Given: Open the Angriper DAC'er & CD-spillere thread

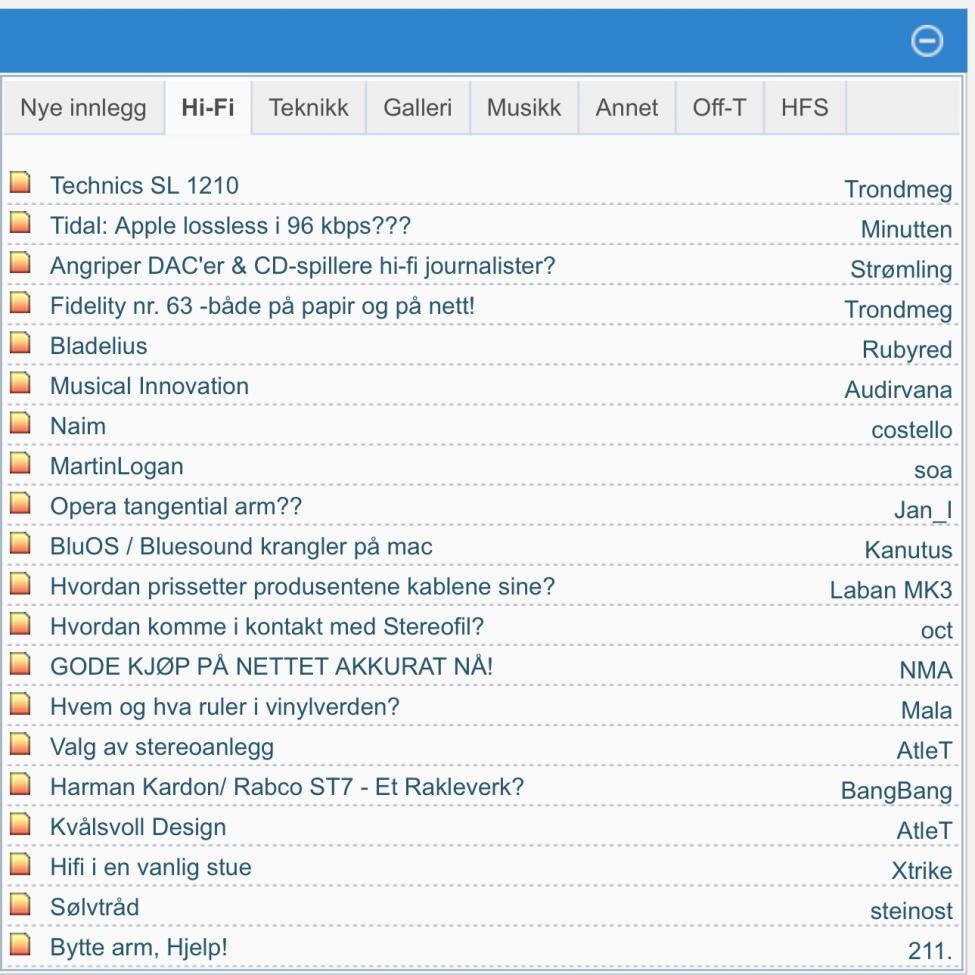Looking at the screenshot, I should coord(302,266).
